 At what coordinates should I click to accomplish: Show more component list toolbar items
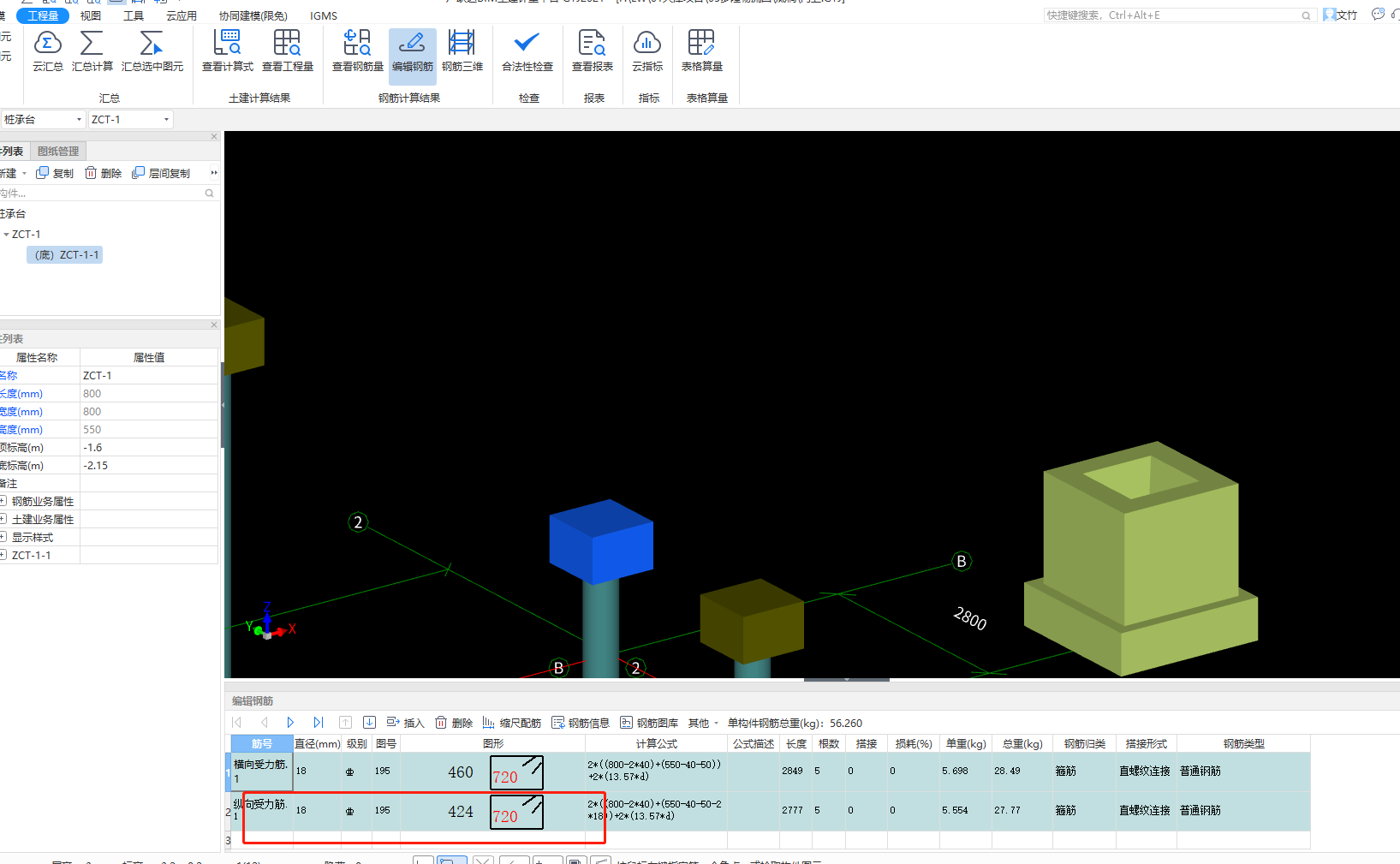214,173
